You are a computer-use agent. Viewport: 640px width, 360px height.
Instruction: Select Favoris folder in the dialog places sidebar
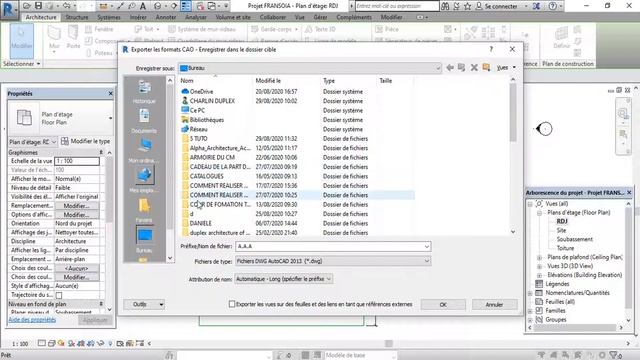click(144, 211)
